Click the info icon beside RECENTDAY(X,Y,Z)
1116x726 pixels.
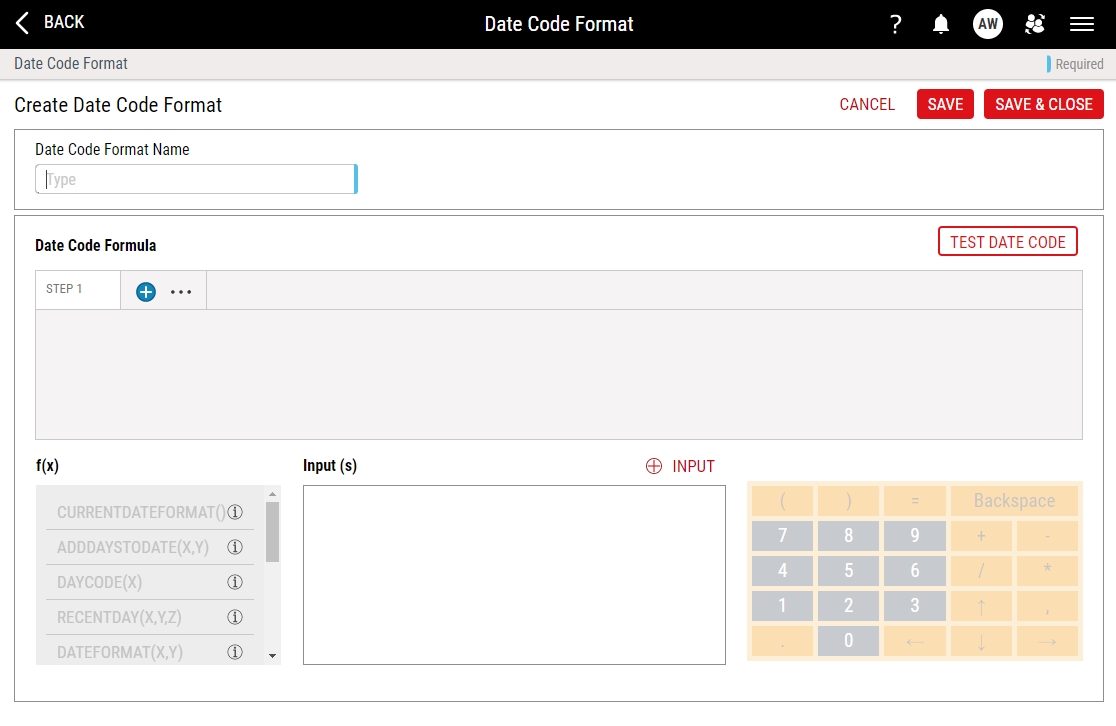(235, 617)
